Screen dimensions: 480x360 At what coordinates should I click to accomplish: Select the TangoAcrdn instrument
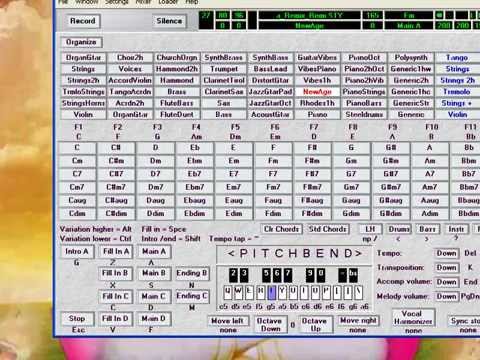point(130,91)
